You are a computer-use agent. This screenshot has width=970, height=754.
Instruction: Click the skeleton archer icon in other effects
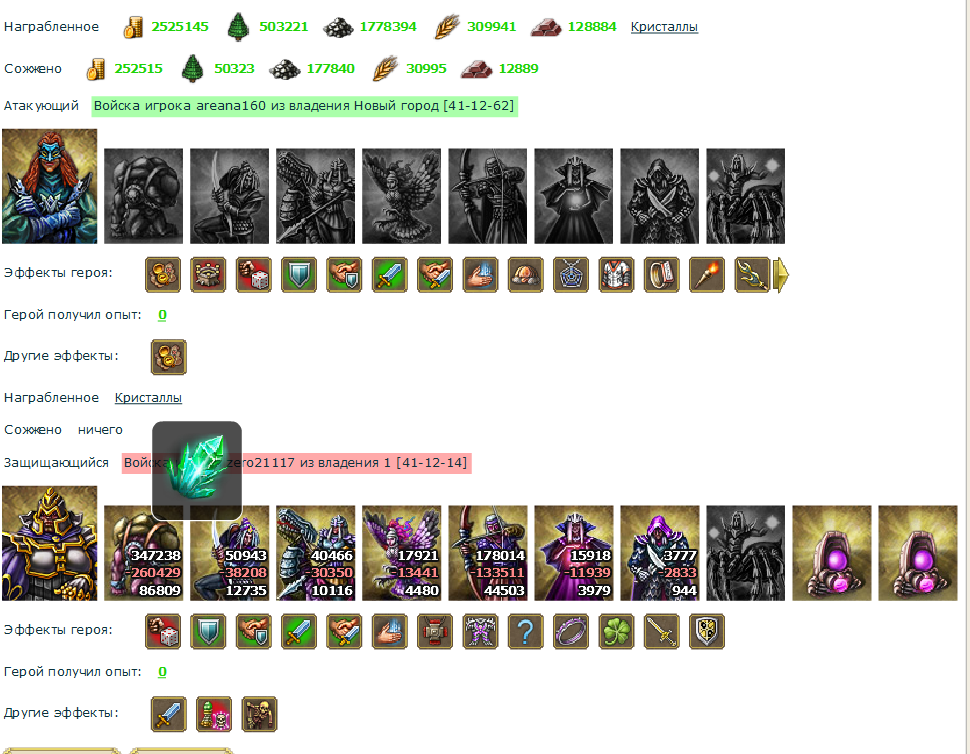pyautogui.click(x=259, y=714)
